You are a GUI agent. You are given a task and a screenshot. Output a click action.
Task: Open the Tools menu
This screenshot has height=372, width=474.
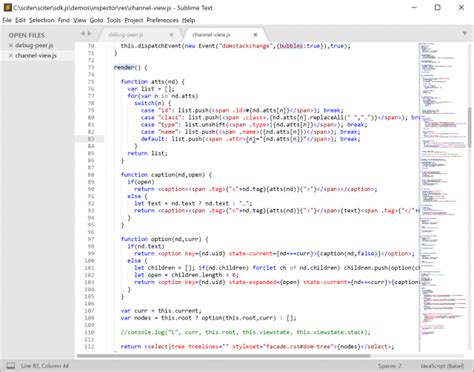(x=114, y=20)
